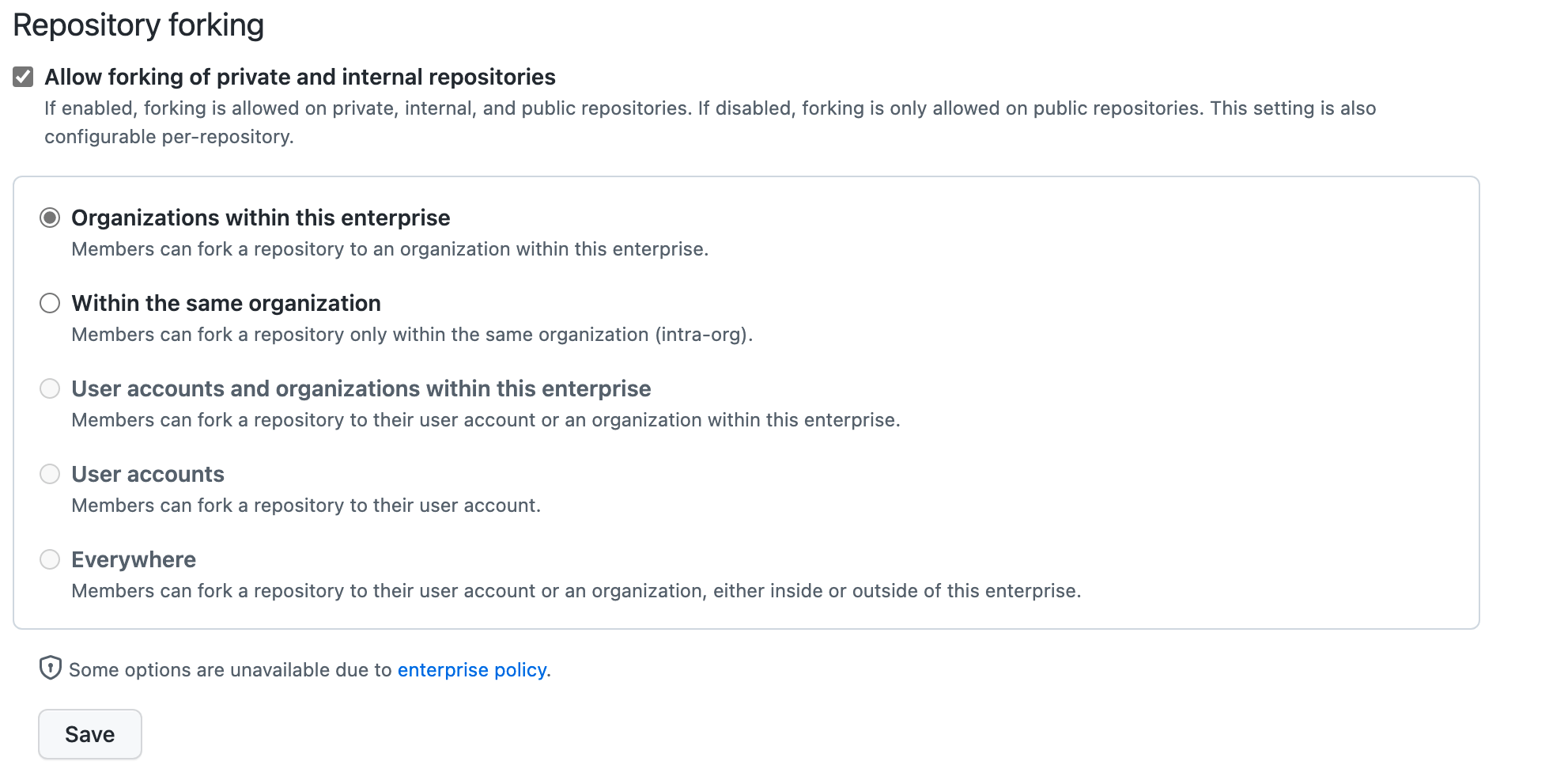Click the User accounts option label

[x=148, y=474]
